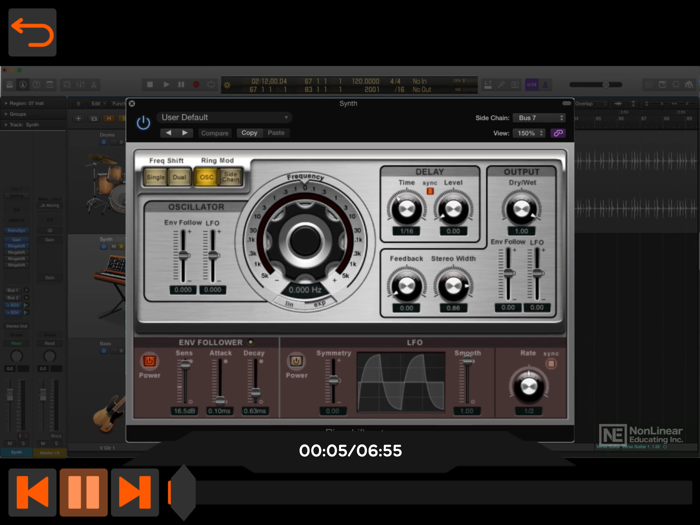Toggle the Env Follower Power button
Screen dimensions: 700x525
[x=149, y=361]
